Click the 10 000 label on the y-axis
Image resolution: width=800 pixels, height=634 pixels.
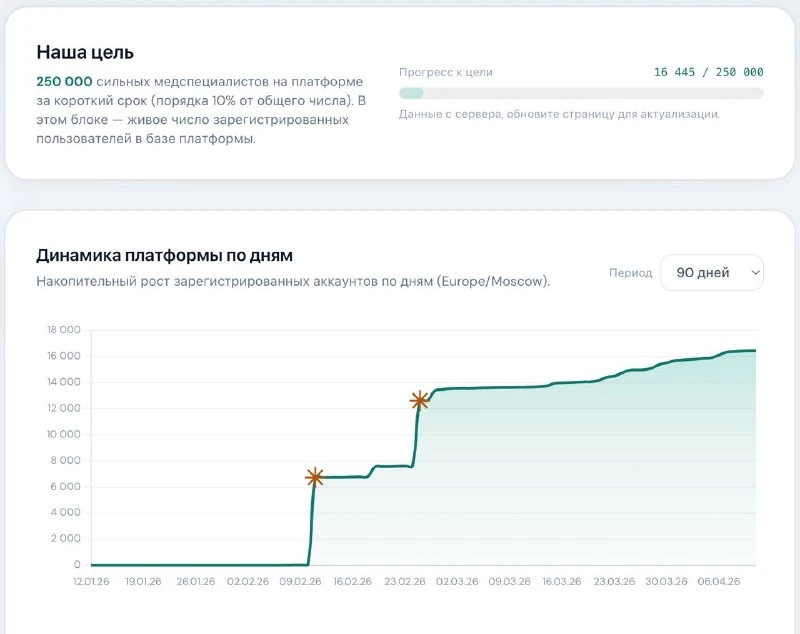[64, 434]
